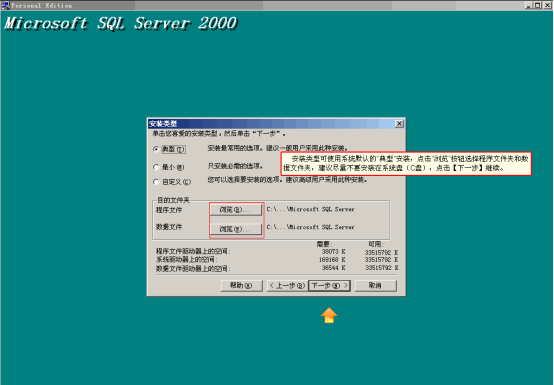
Task: Click 浏览 button for 程序文件
Action: point(236,210)
